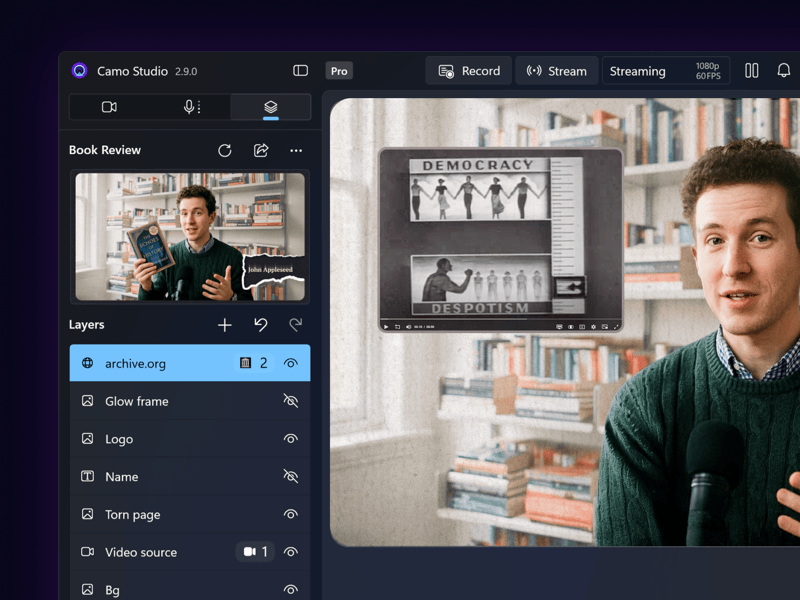The height and width of the screenshot is (600, 800).
Task: Click the Stream button
Action: [556, 71]
